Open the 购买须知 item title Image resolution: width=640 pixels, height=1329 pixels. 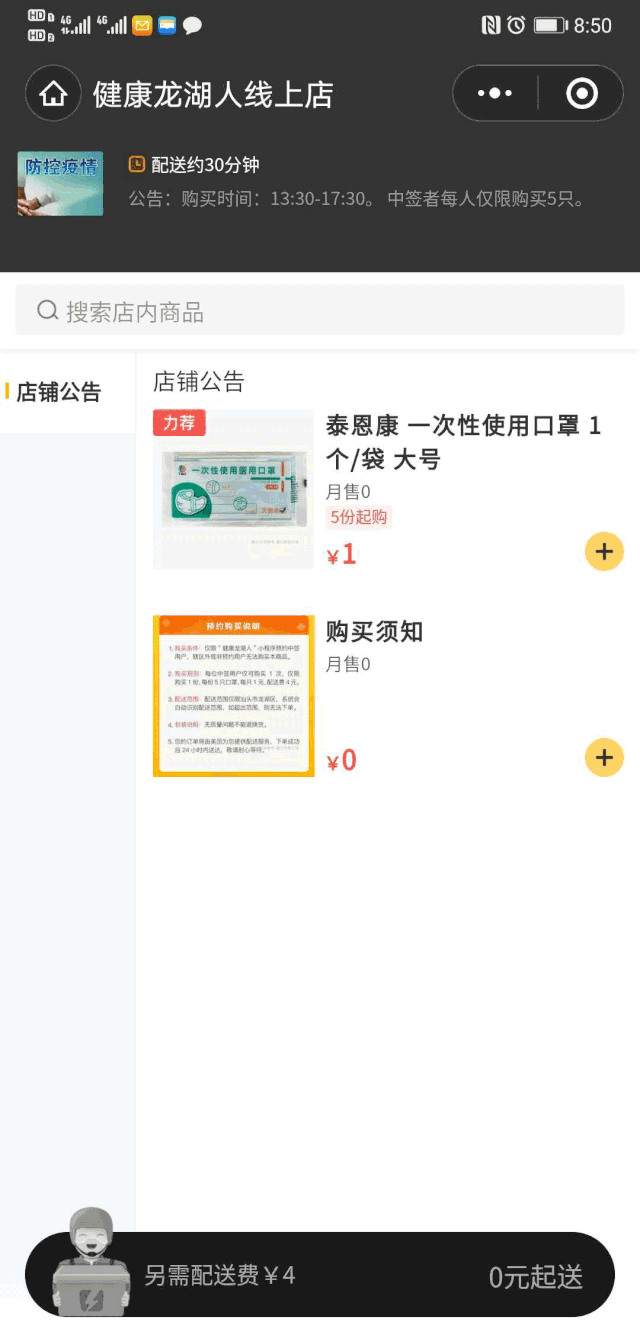pos(374,631)
